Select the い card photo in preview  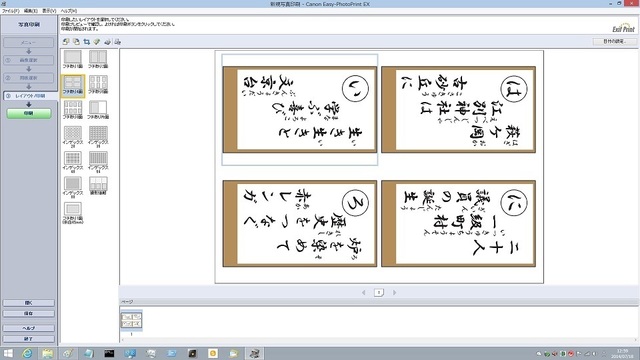pyautogui.click(x=300, y=110)
